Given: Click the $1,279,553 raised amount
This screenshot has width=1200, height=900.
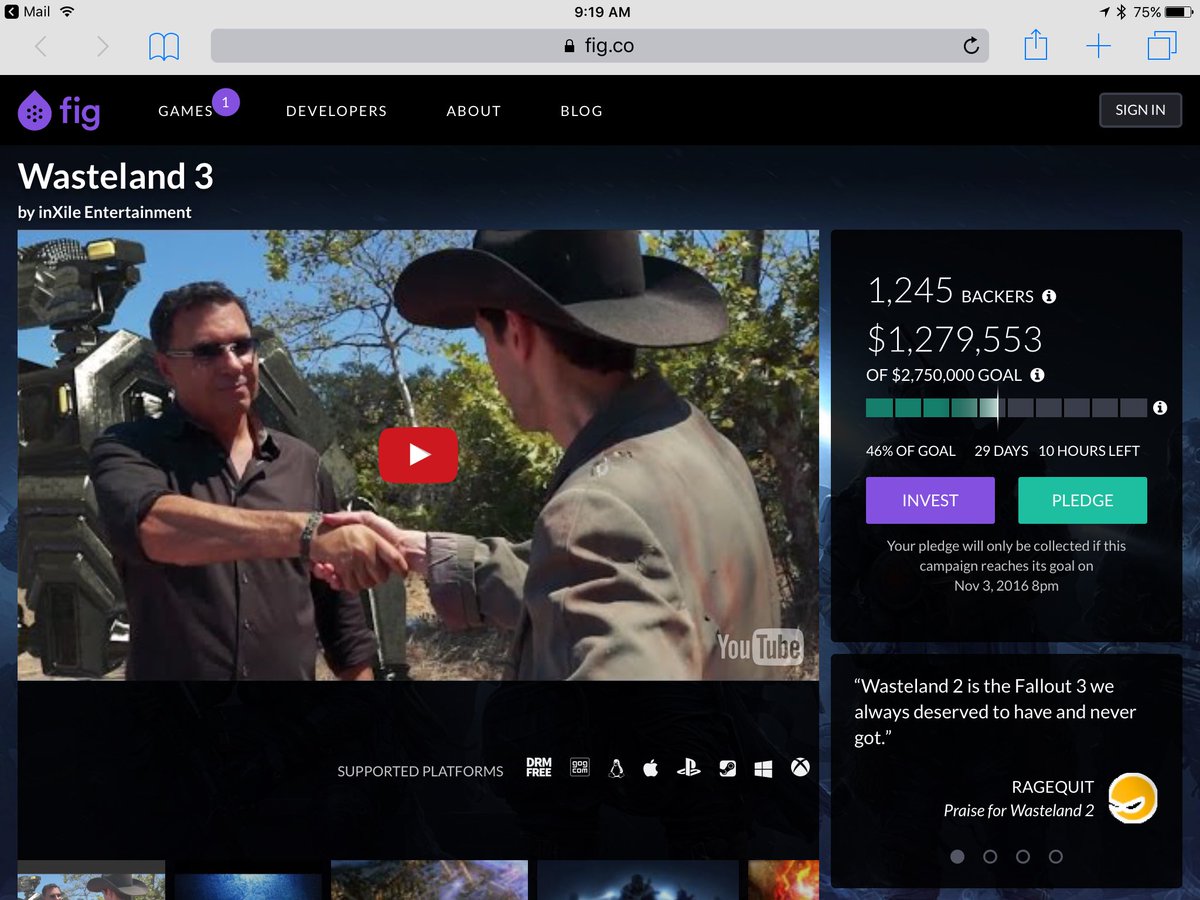Looking at the screenshot, I should click(x=954, y=340).
